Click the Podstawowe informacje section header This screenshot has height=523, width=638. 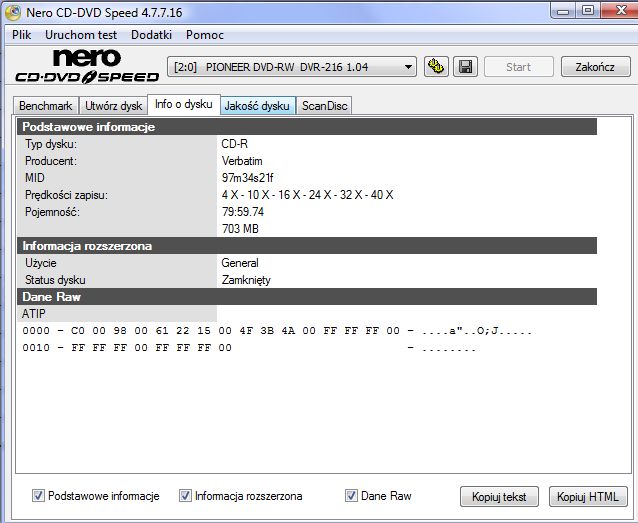(307, 127)
